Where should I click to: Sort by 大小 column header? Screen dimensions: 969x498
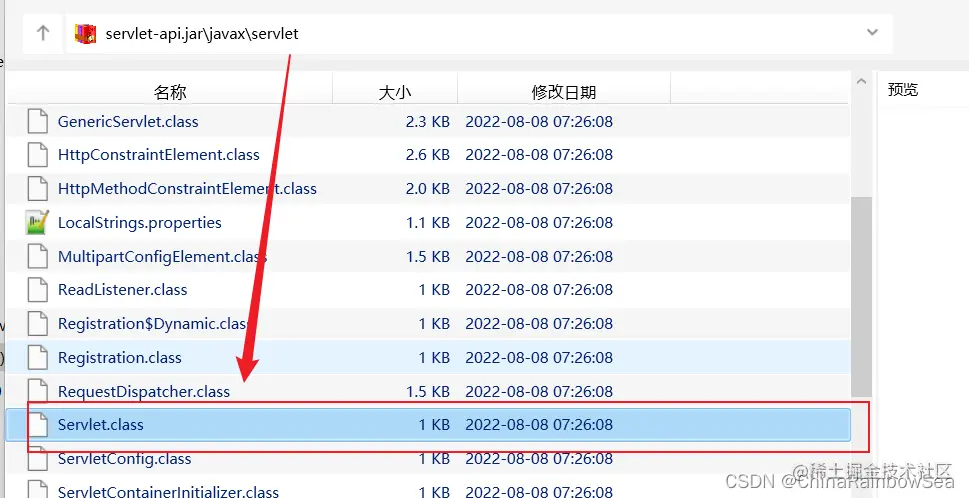395,93
